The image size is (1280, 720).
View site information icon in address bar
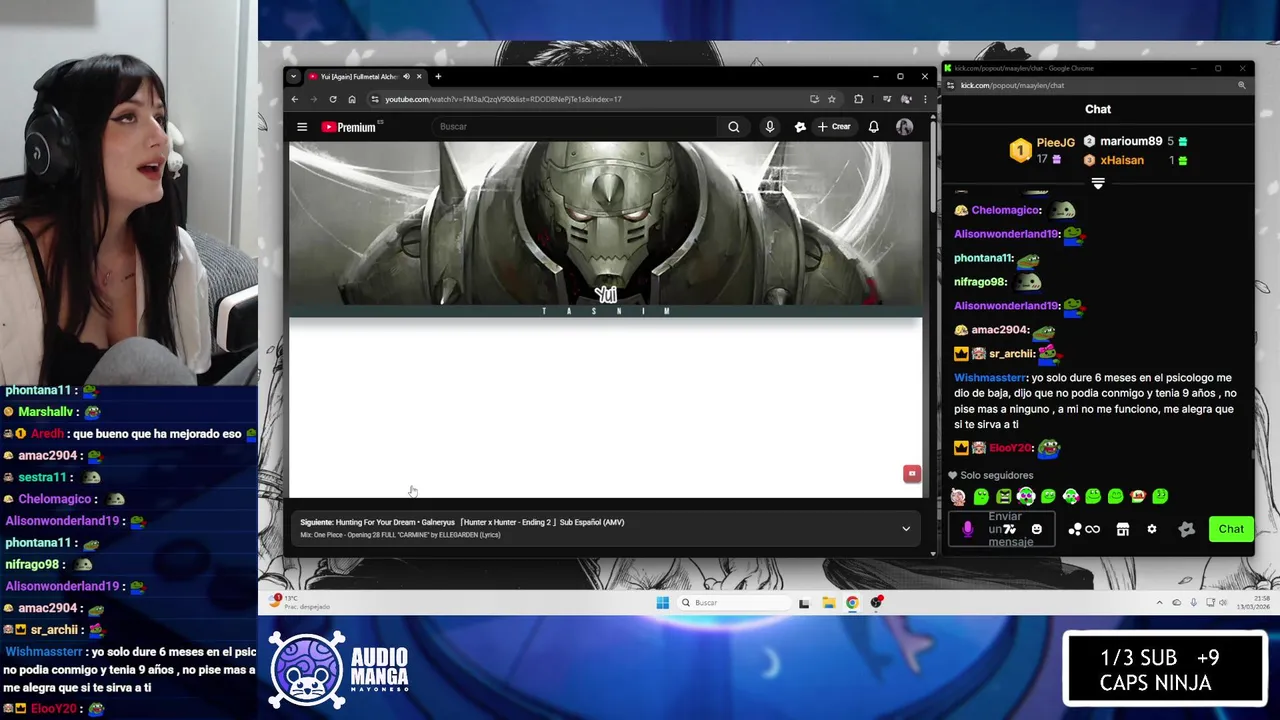point(375,99)
